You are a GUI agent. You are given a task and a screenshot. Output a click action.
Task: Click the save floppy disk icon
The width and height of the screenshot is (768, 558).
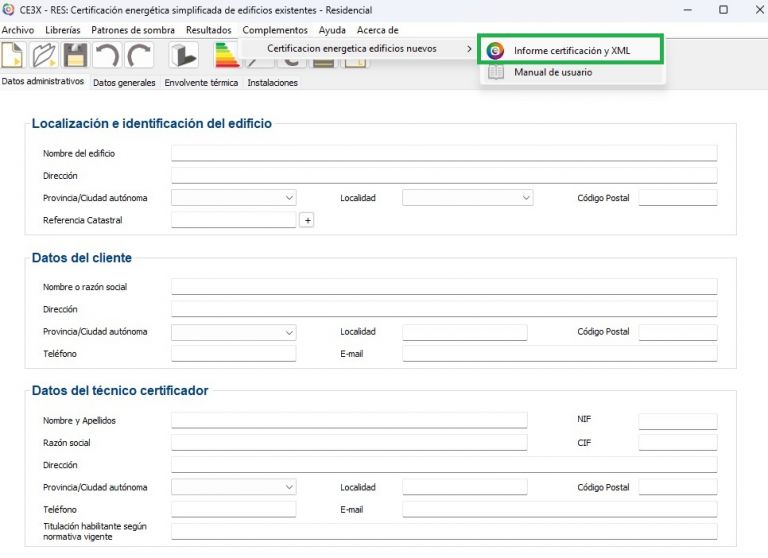pos(76,55)
